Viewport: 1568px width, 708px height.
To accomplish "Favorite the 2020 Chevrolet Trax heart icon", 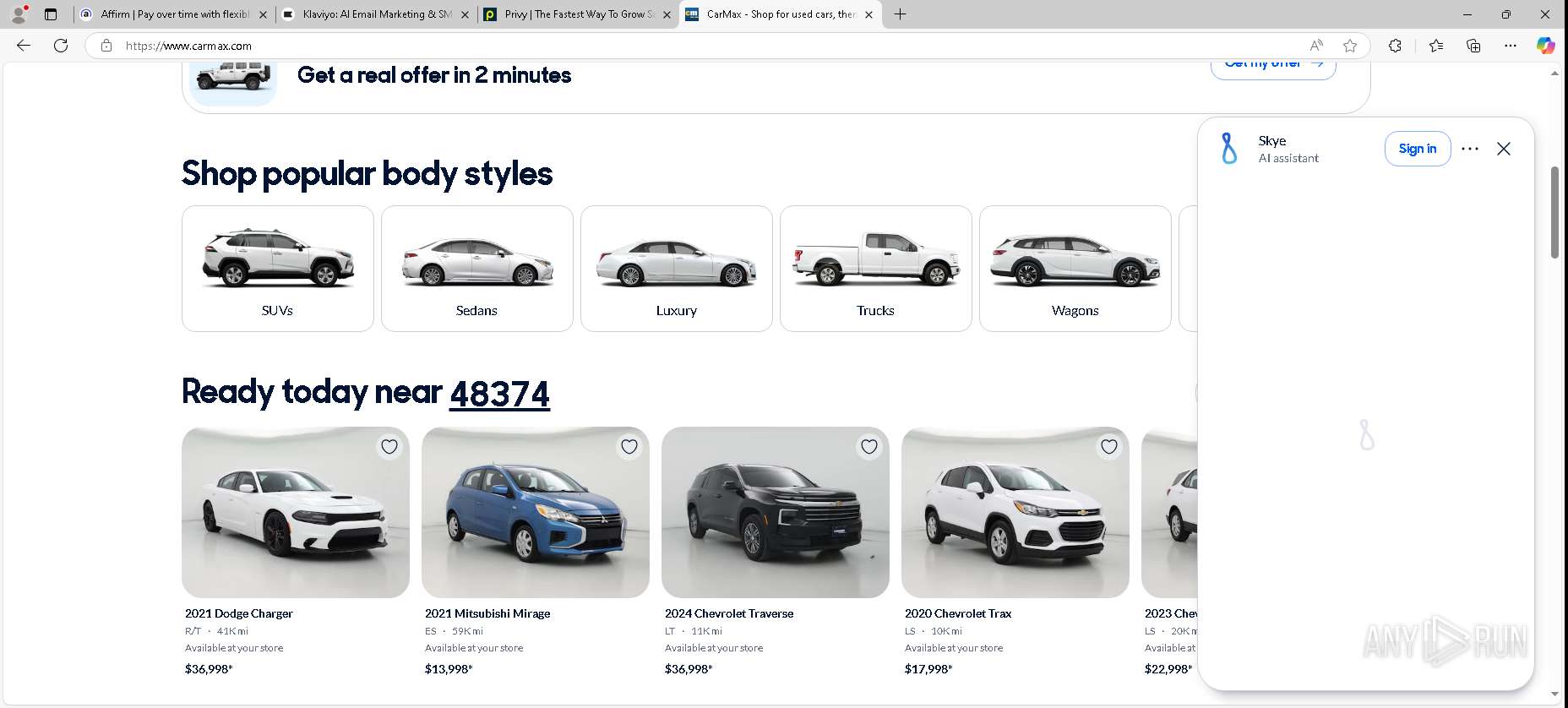I will tap(1109, 447).
